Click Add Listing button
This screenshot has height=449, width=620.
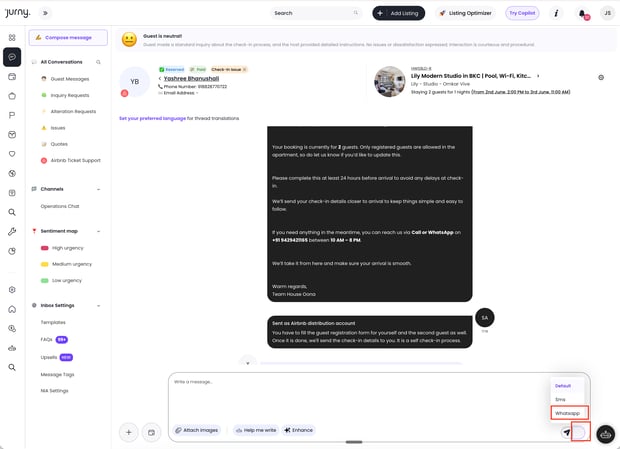point(399,13)
